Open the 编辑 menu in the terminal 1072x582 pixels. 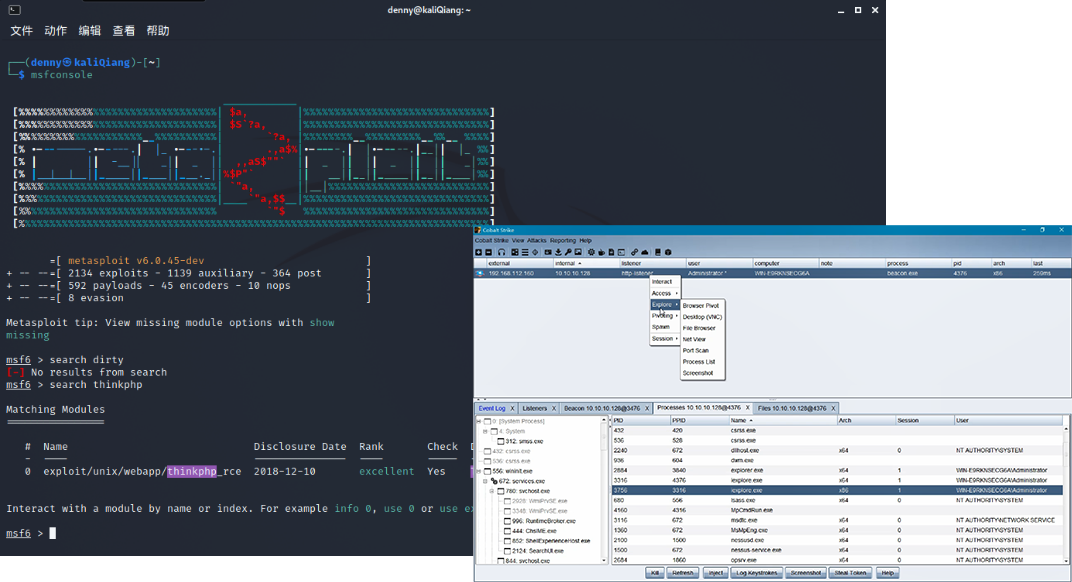tap(90, 31)
